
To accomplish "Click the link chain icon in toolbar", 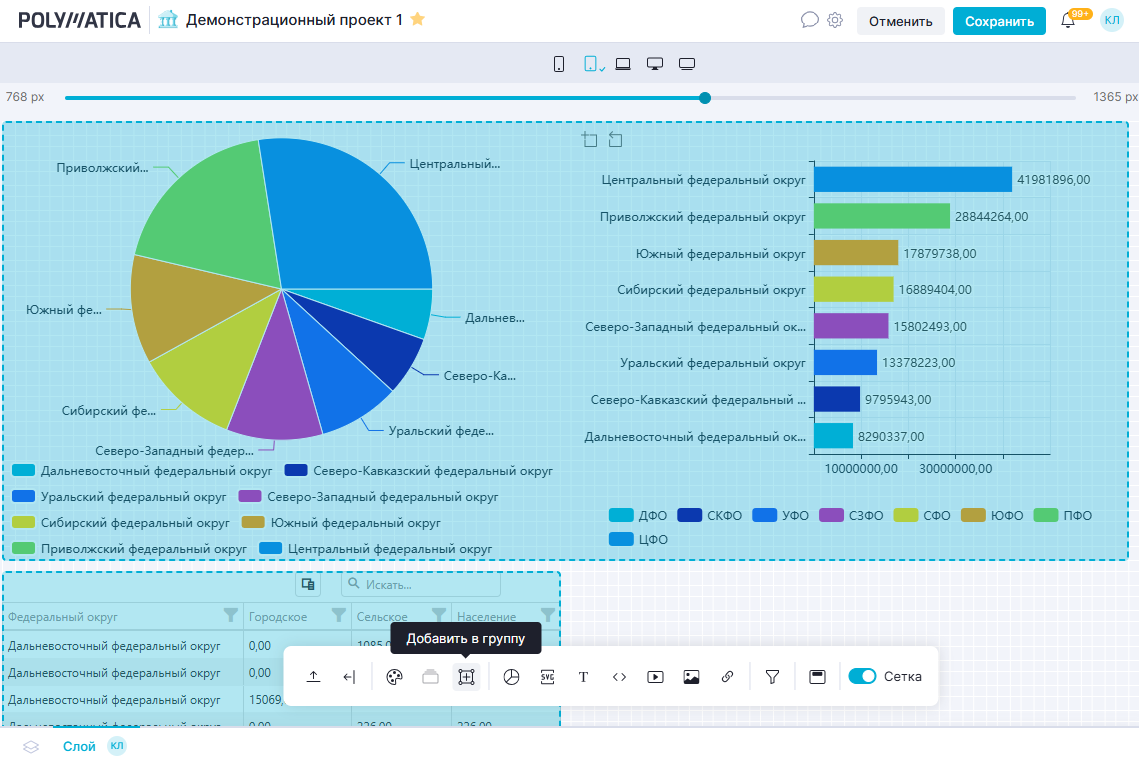I will click(x=727, y=677).
